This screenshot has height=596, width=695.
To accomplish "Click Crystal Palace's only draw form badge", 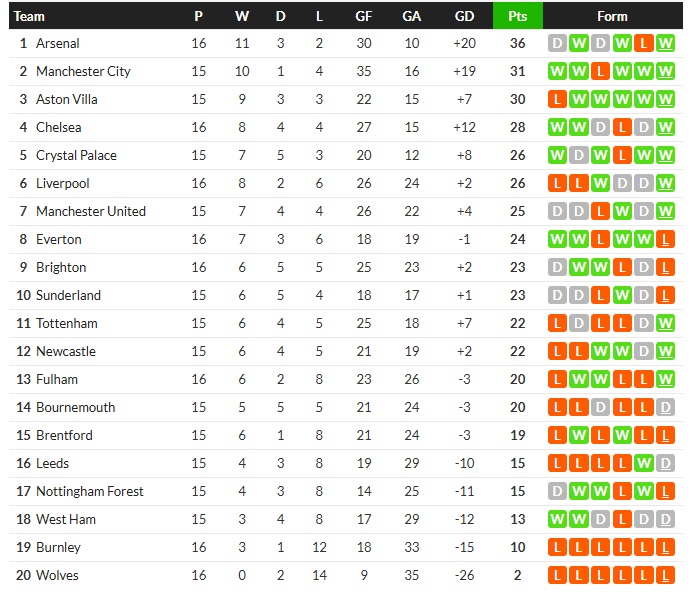I will pos(579,156).
